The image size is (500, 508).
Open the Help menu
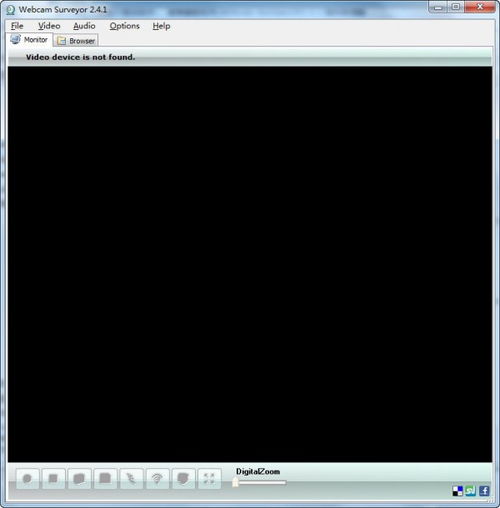[x=161, y=26]
